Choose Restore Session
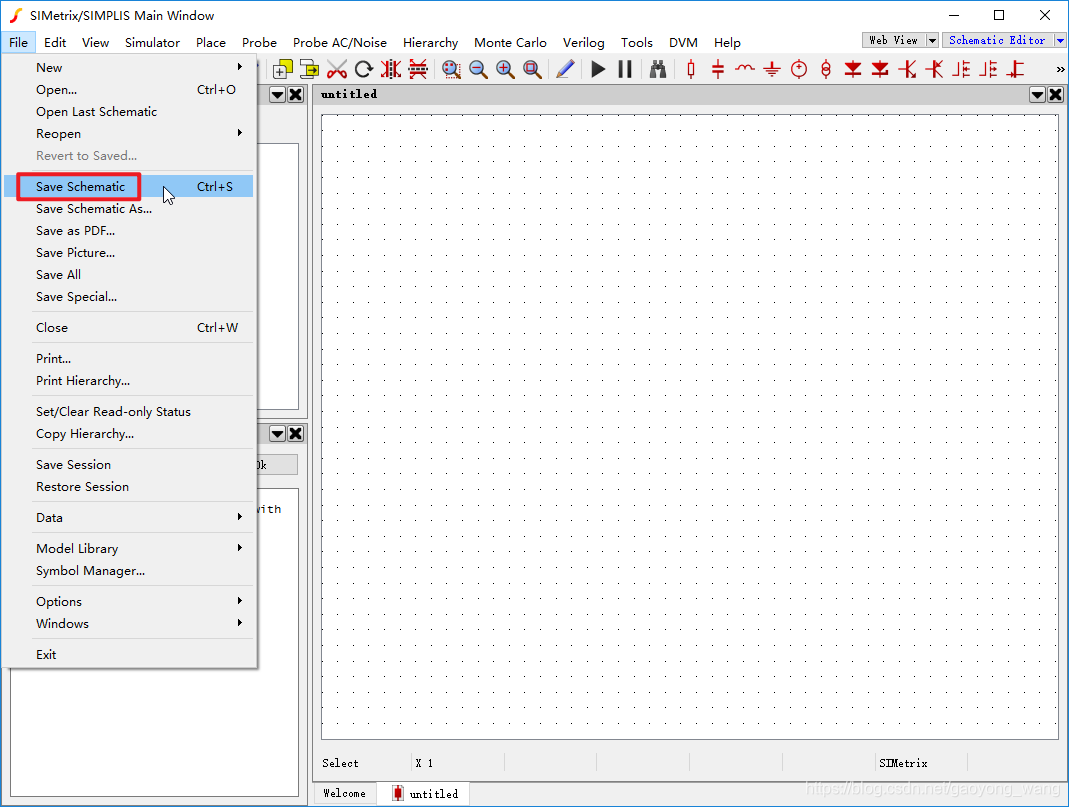 tap(129, 487)
